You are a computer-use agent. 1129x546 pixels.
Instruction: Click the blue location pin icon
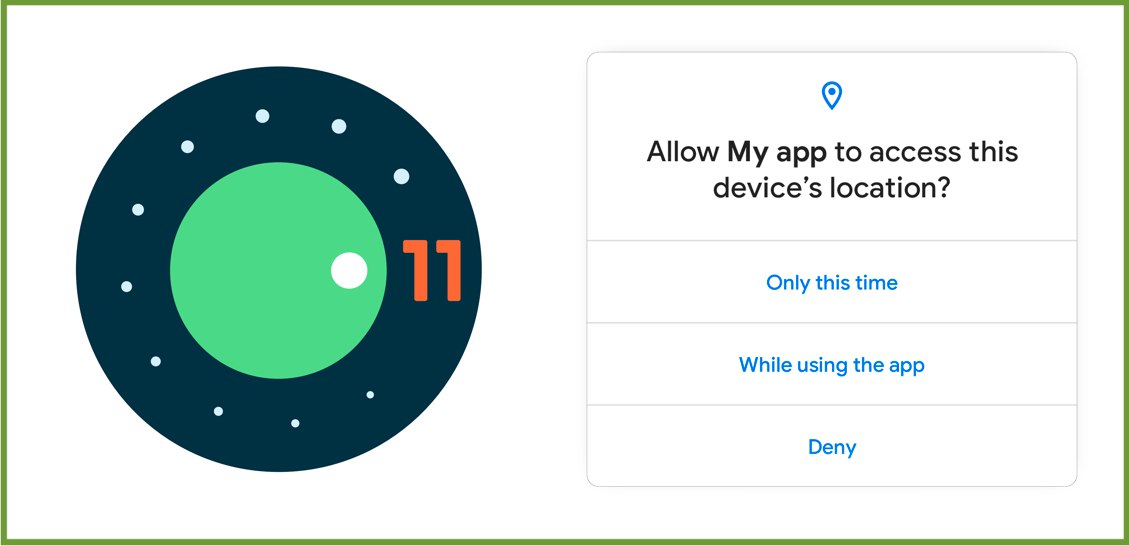click(x=832, y=96)
